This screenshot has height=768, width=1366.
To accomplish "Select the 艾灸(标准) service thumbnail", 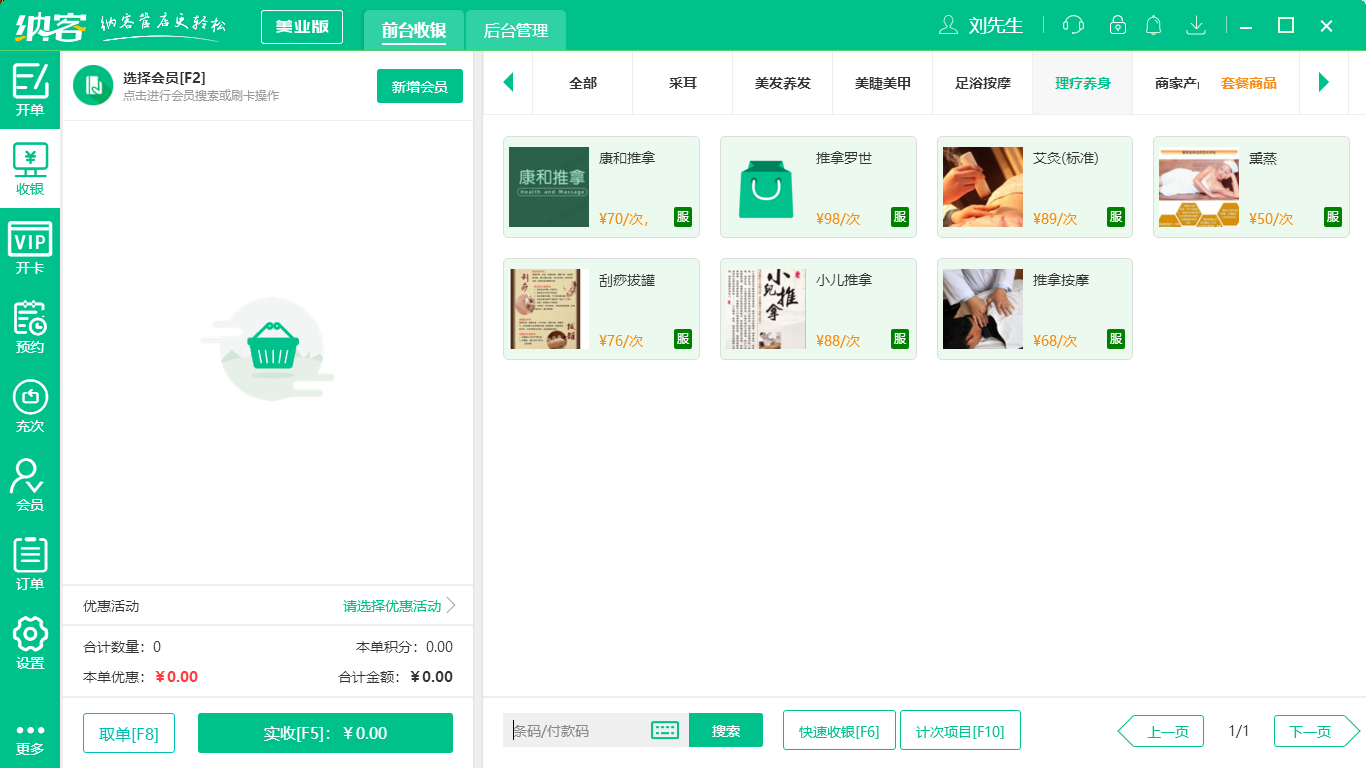I will tap(983, 187).
